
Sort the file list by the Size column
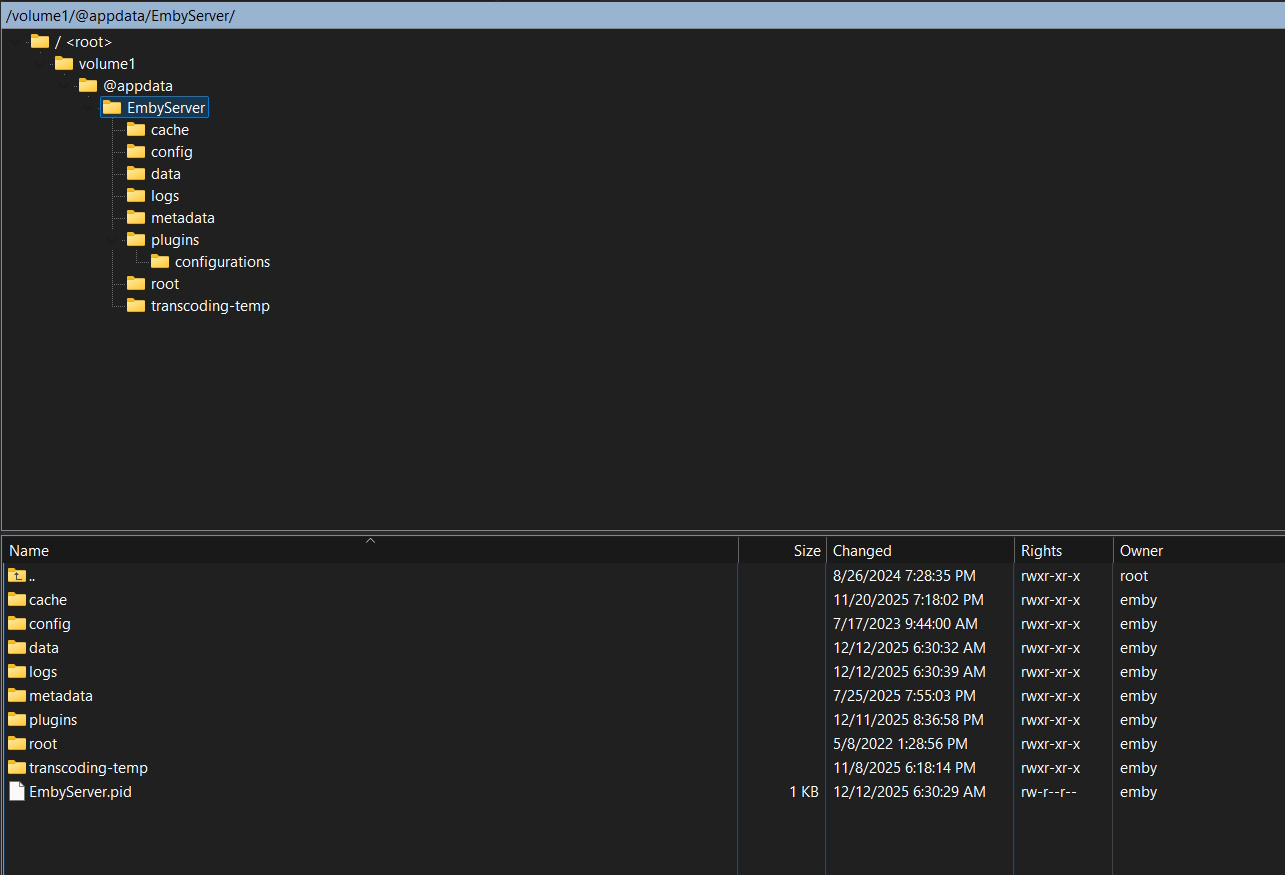coord(782,550)
